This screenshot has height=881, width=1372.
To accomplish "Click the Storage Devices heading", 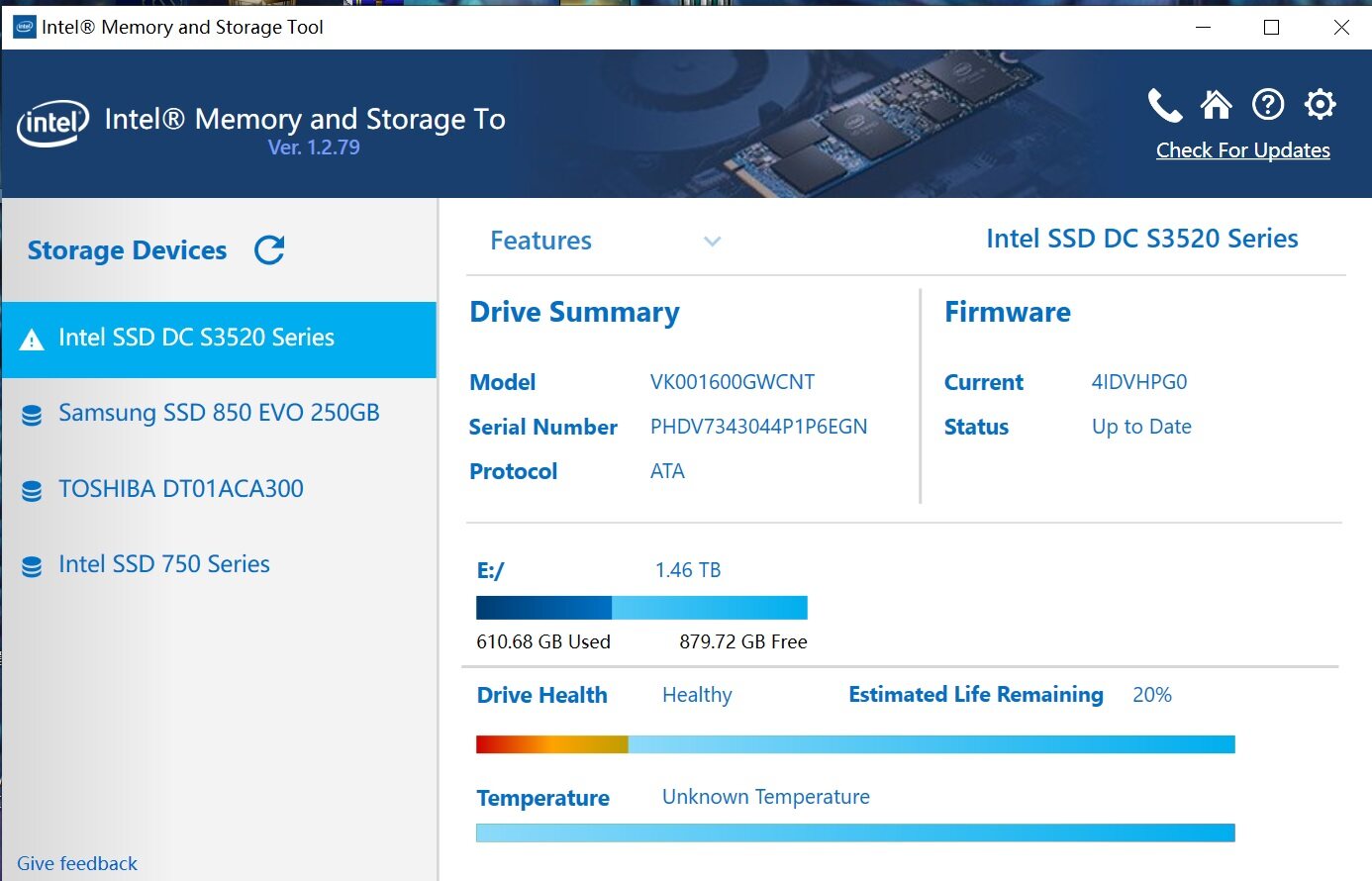I will coord(127,250).
